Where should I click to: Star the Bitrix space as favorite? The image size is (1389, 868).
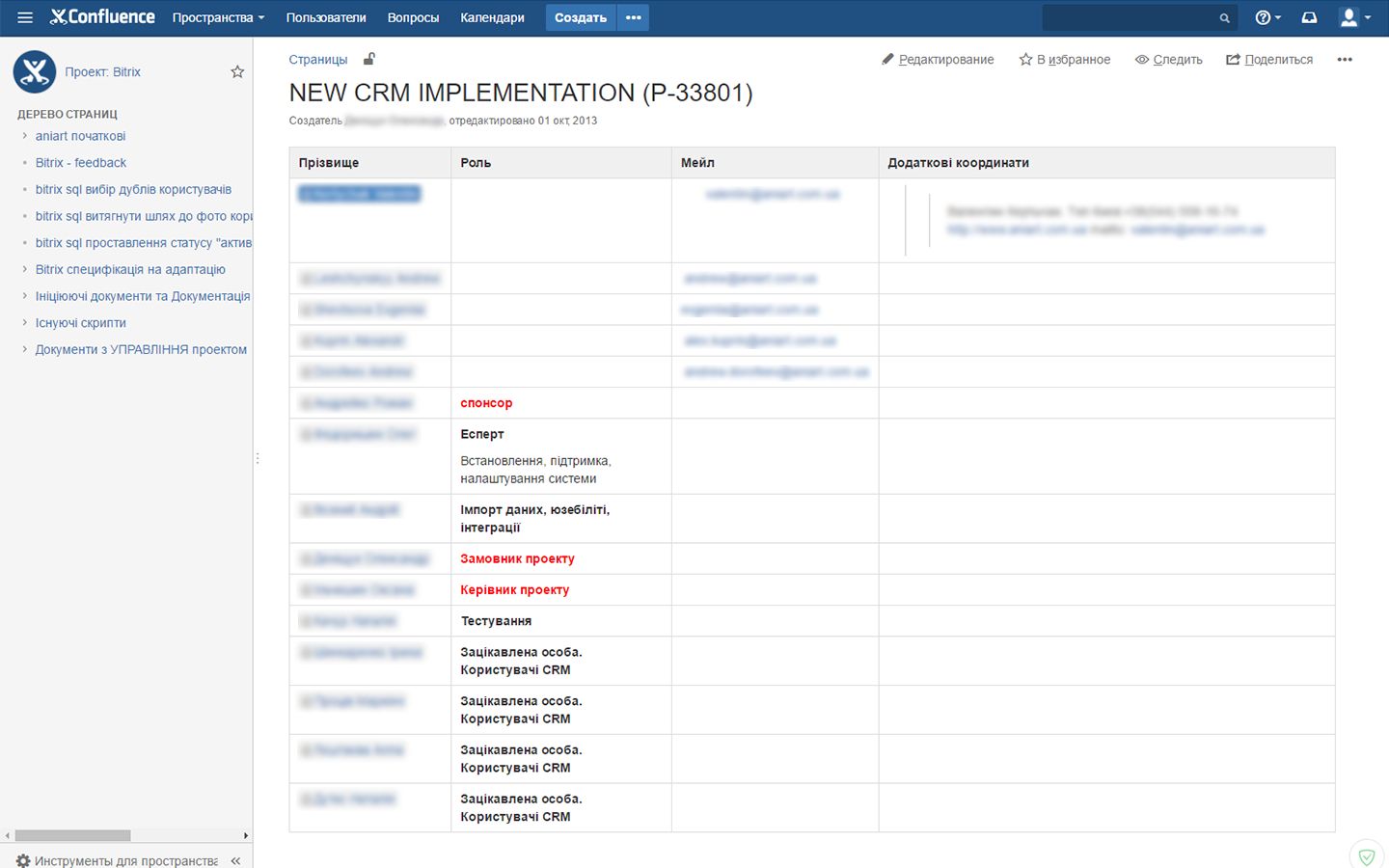tap(237, 72)
